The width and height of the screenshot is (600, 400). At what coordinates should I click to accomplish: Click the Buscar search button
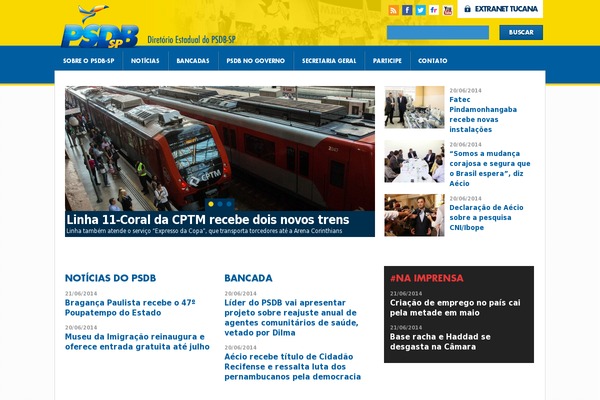(x=521, y=33)
